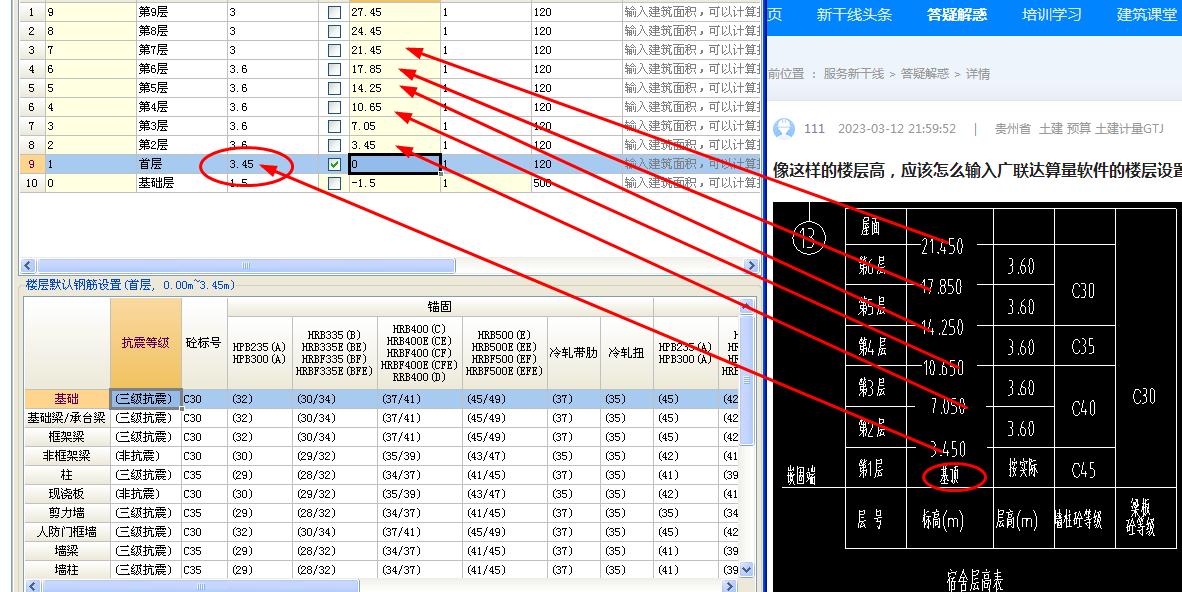Tick the checkbox in the 第8层 row
1182x592 pixels.
(334, 32)
